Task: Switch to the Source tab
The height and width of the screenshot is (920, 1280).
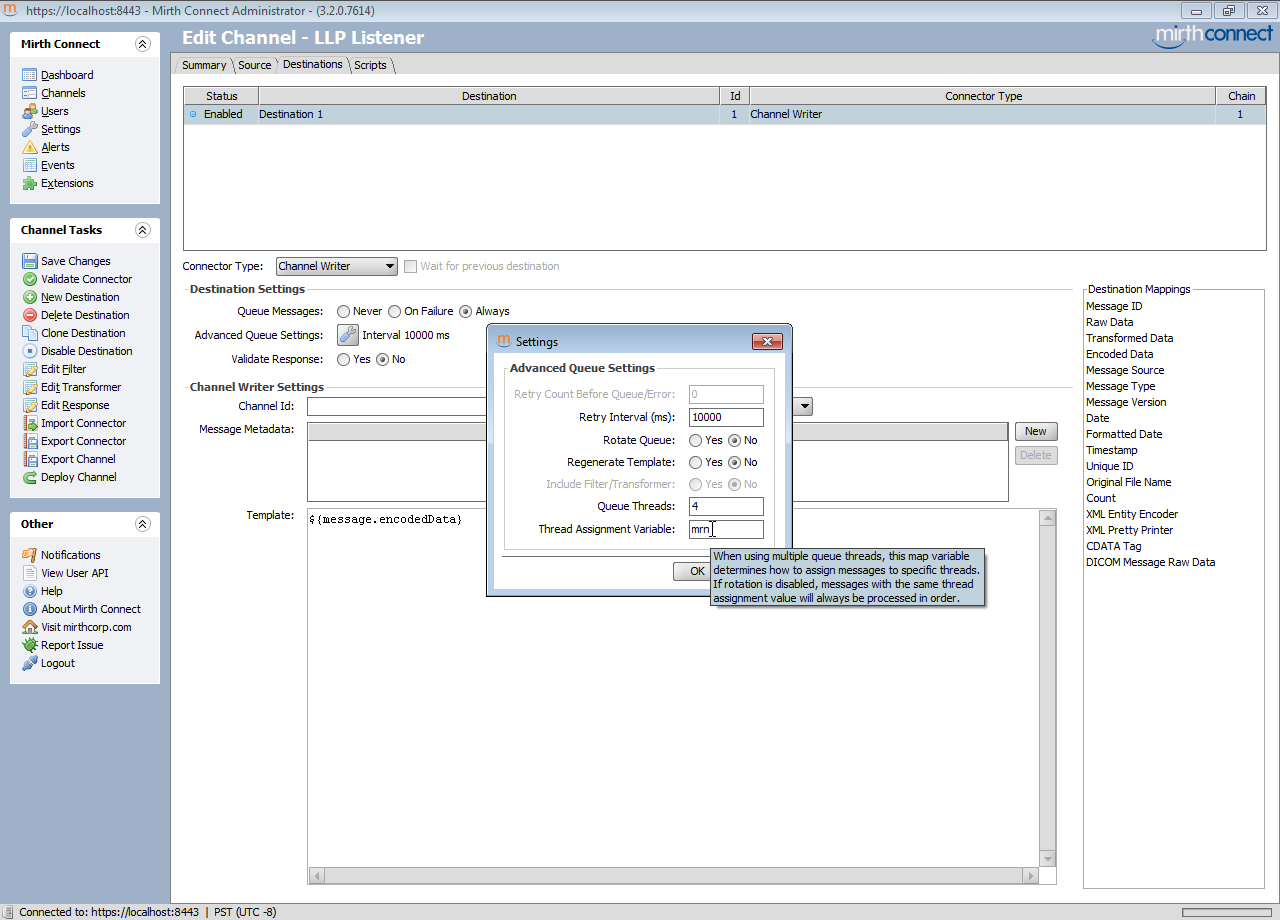Action: (x=255, y=65)
